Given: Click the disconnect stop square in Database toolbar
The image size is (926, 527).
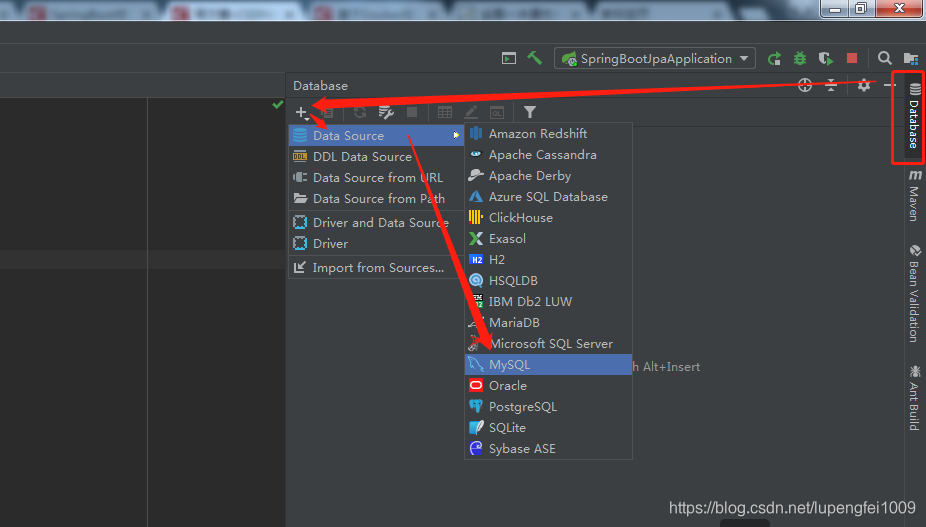Looking at the screenshot, I should (x=412, y=112).
